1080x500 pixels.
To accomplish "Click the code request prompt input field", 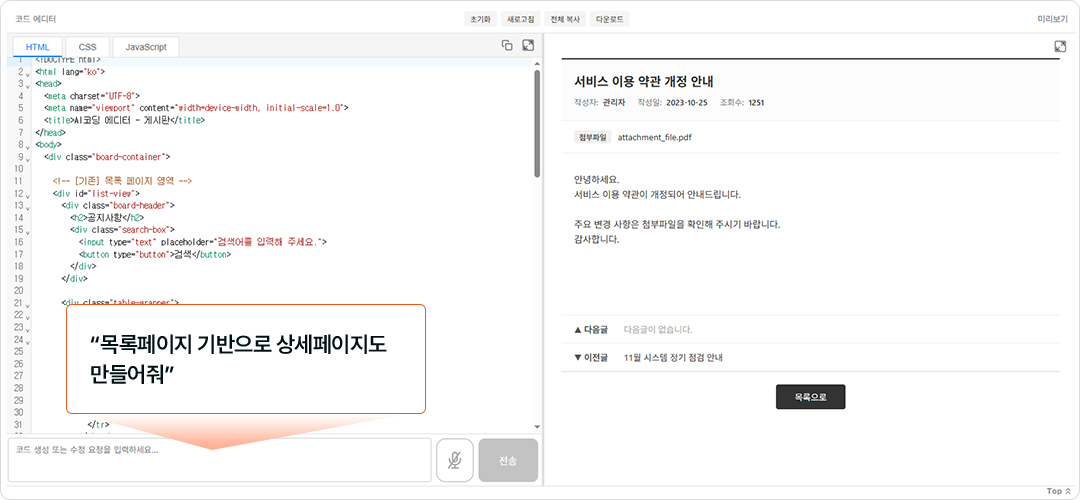I will [219, 460].
